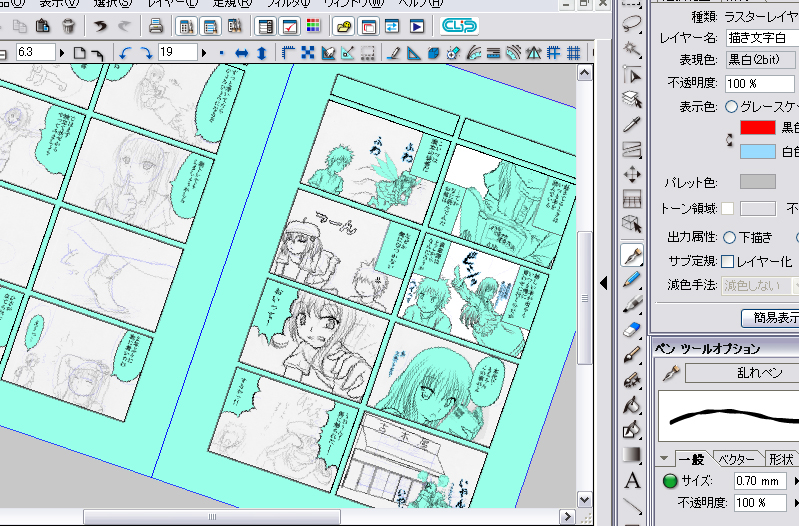The height and width of the screenshot is (526, 799).
Task: Switch to the ベクター tab
Action: (736, 459)
